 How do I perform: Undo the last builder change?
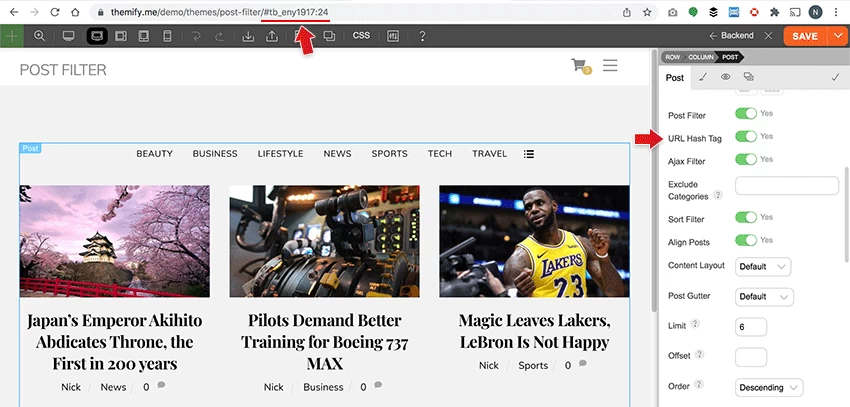point(196,36)
